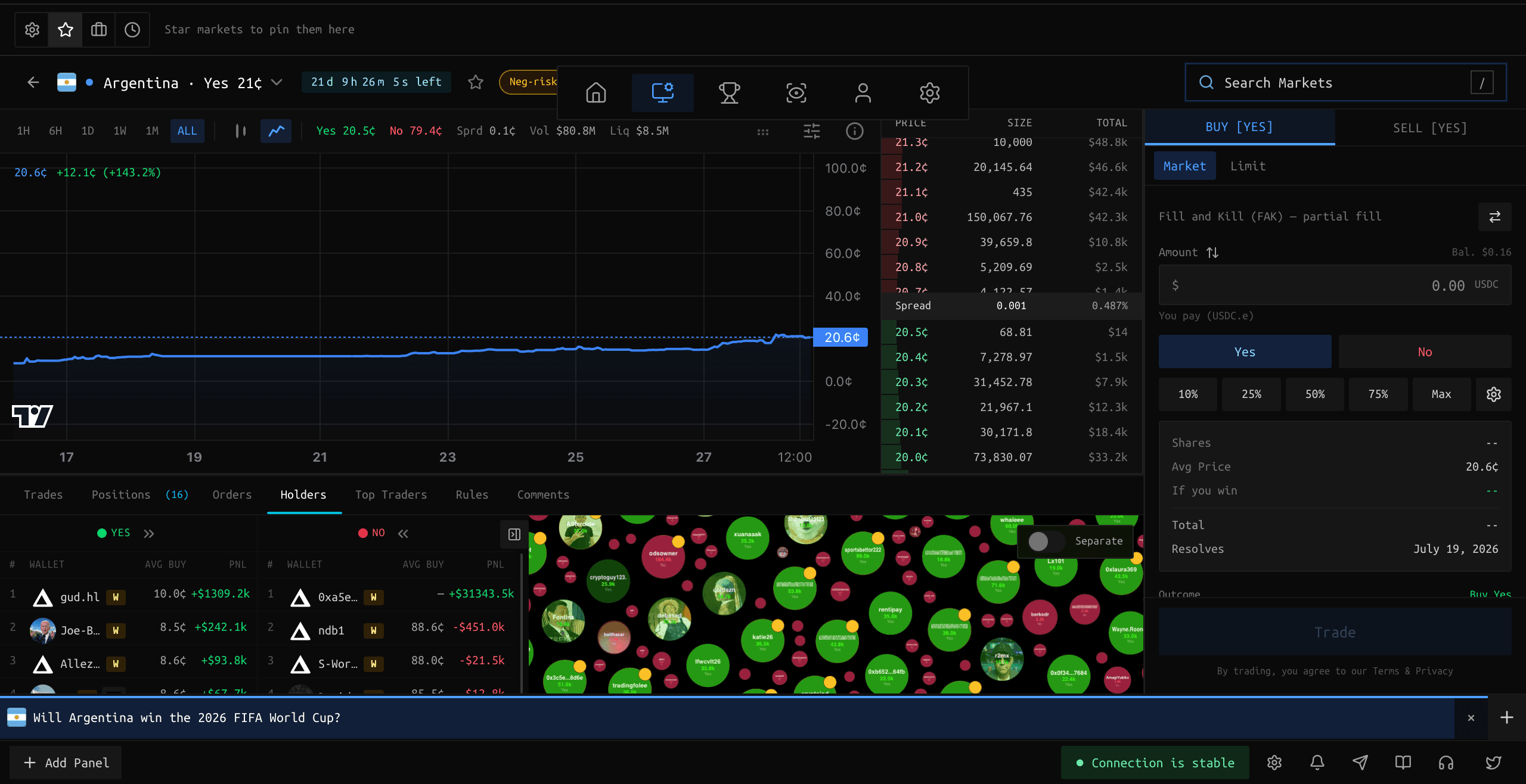
Task: Expand the YES holders column
Action: [x=149, y=534]
